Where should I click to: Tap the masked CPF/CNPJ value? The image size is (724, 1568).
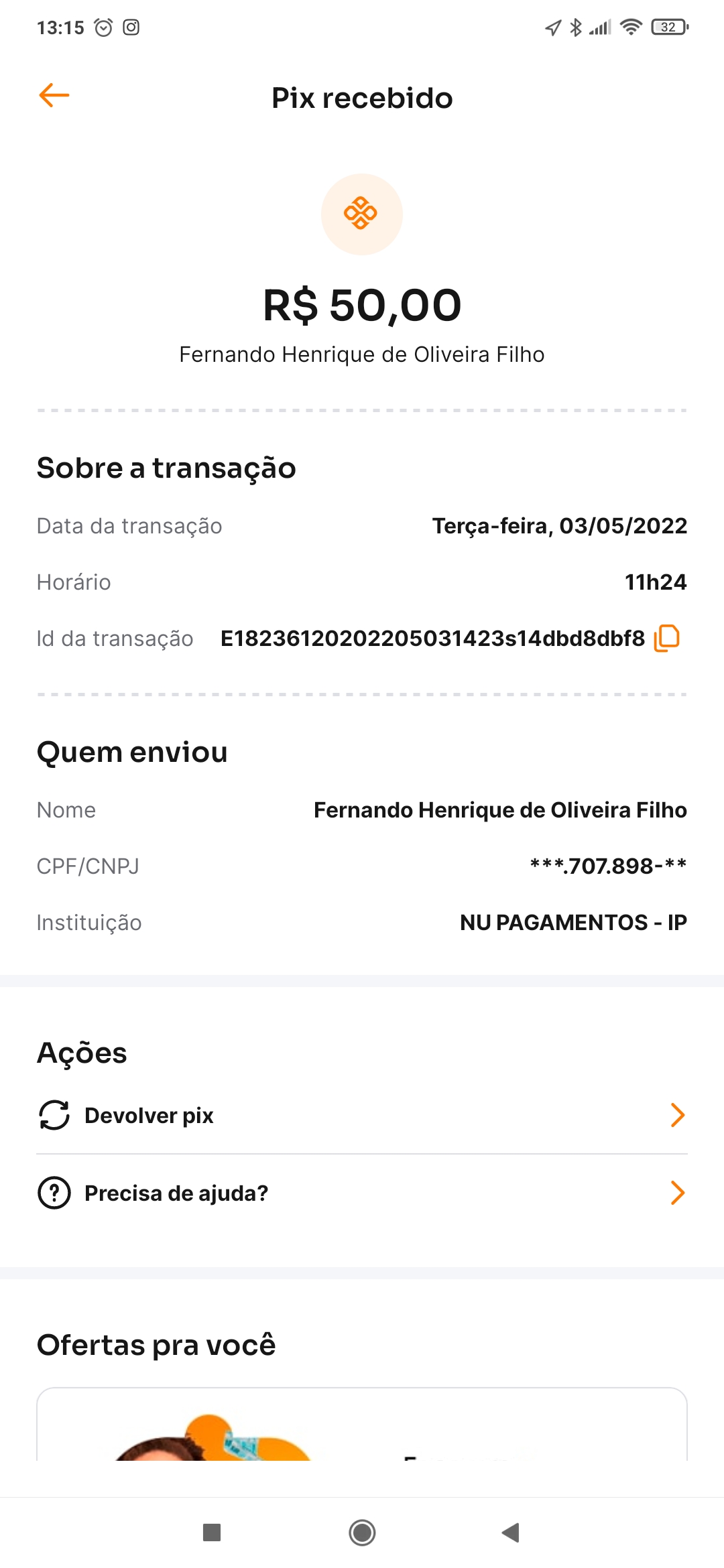(608, 866)
